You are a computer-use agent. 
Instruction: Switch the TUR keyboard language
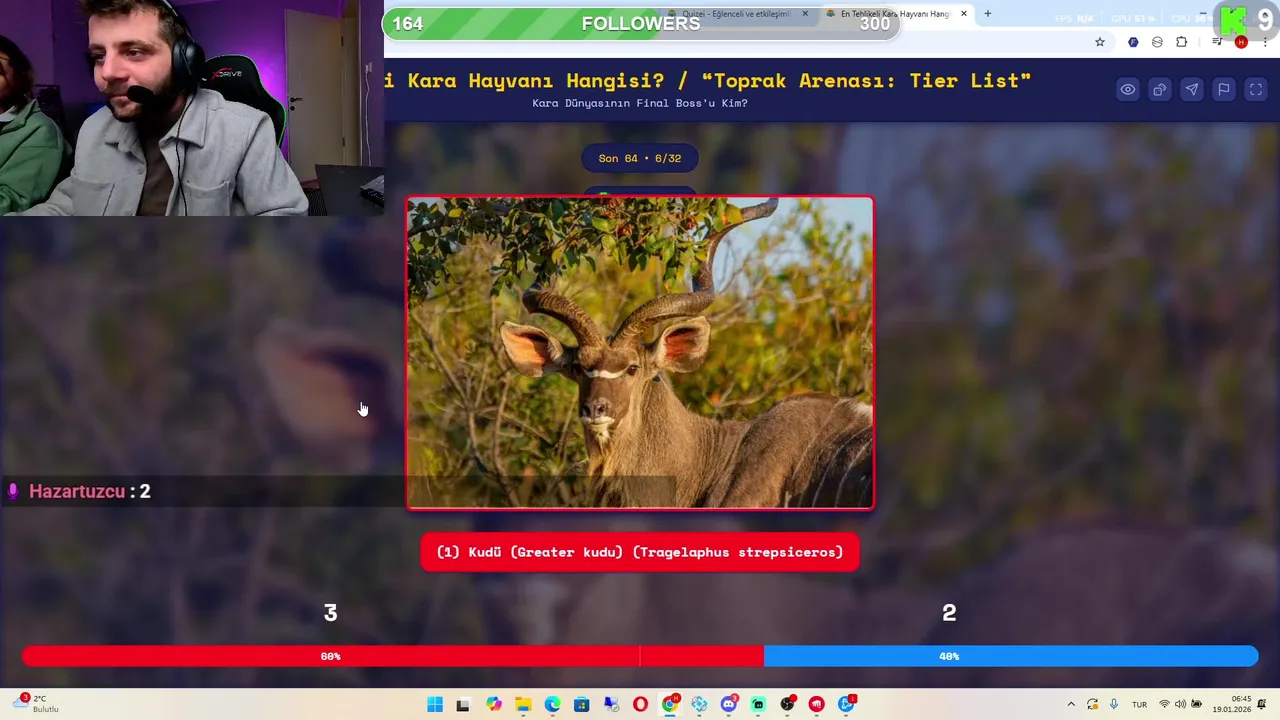pos(1139,705)
